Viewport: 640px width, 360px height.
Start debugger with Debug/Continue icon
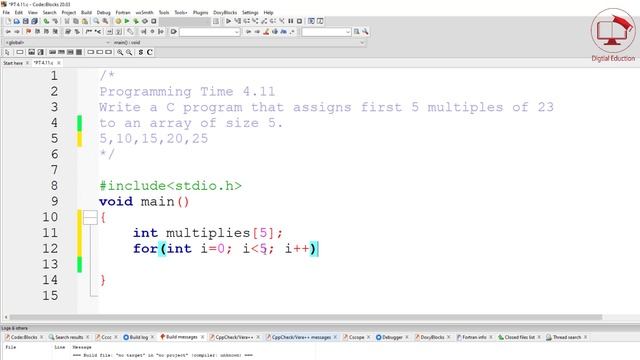click(229, 21)
